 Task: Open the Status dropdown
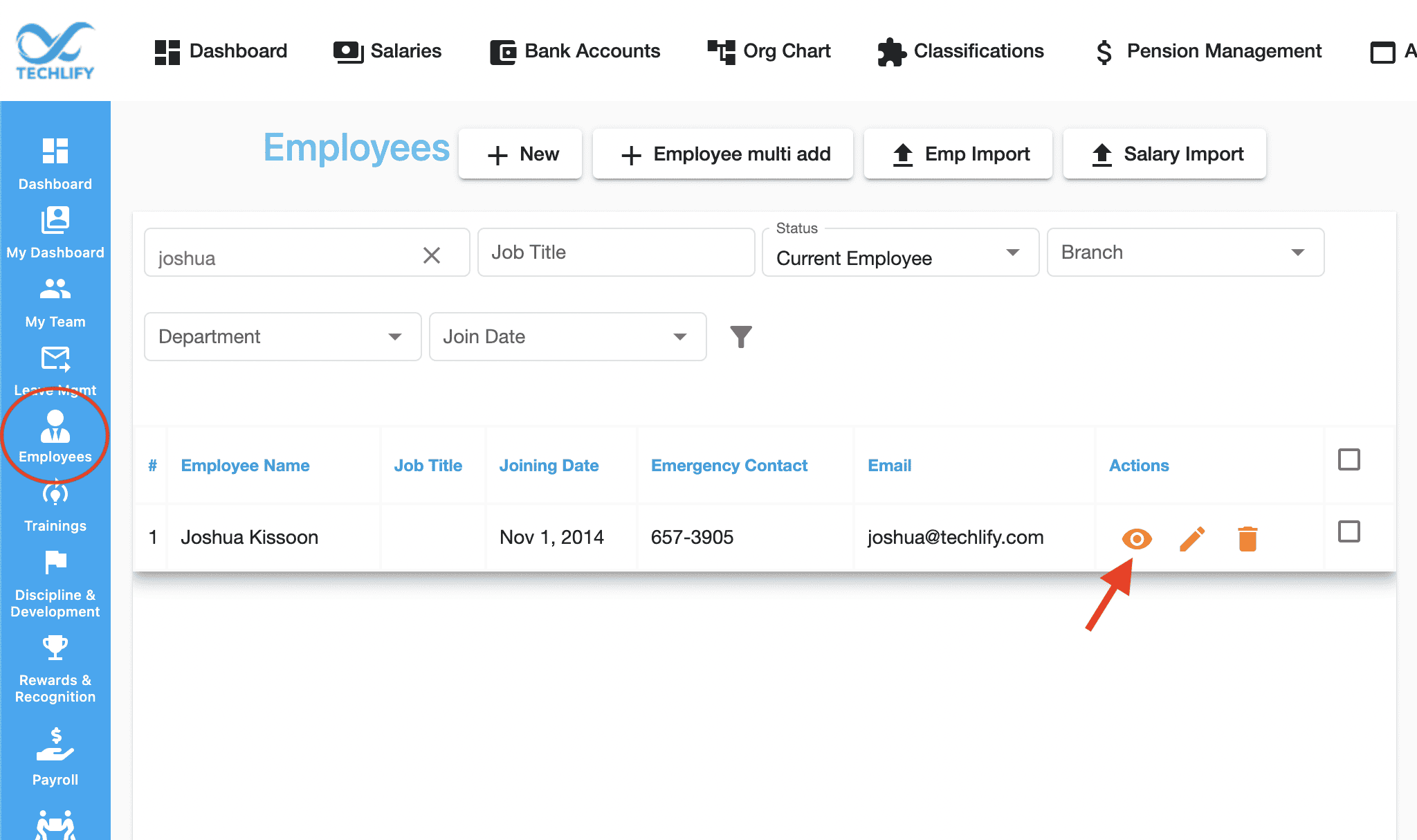point(901,253)
